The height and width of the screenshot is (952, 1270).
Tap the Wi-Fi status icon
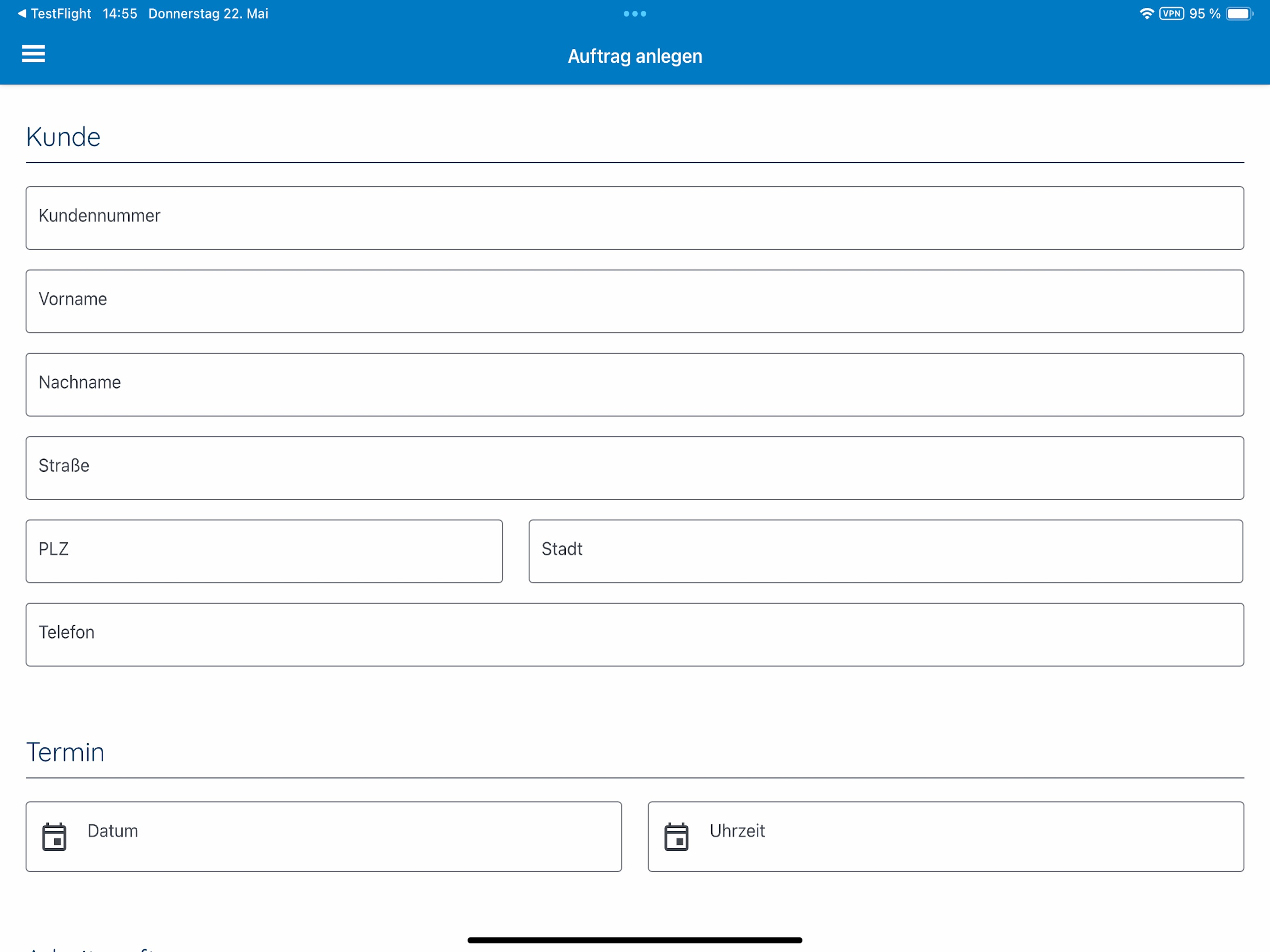point(1146,13)
